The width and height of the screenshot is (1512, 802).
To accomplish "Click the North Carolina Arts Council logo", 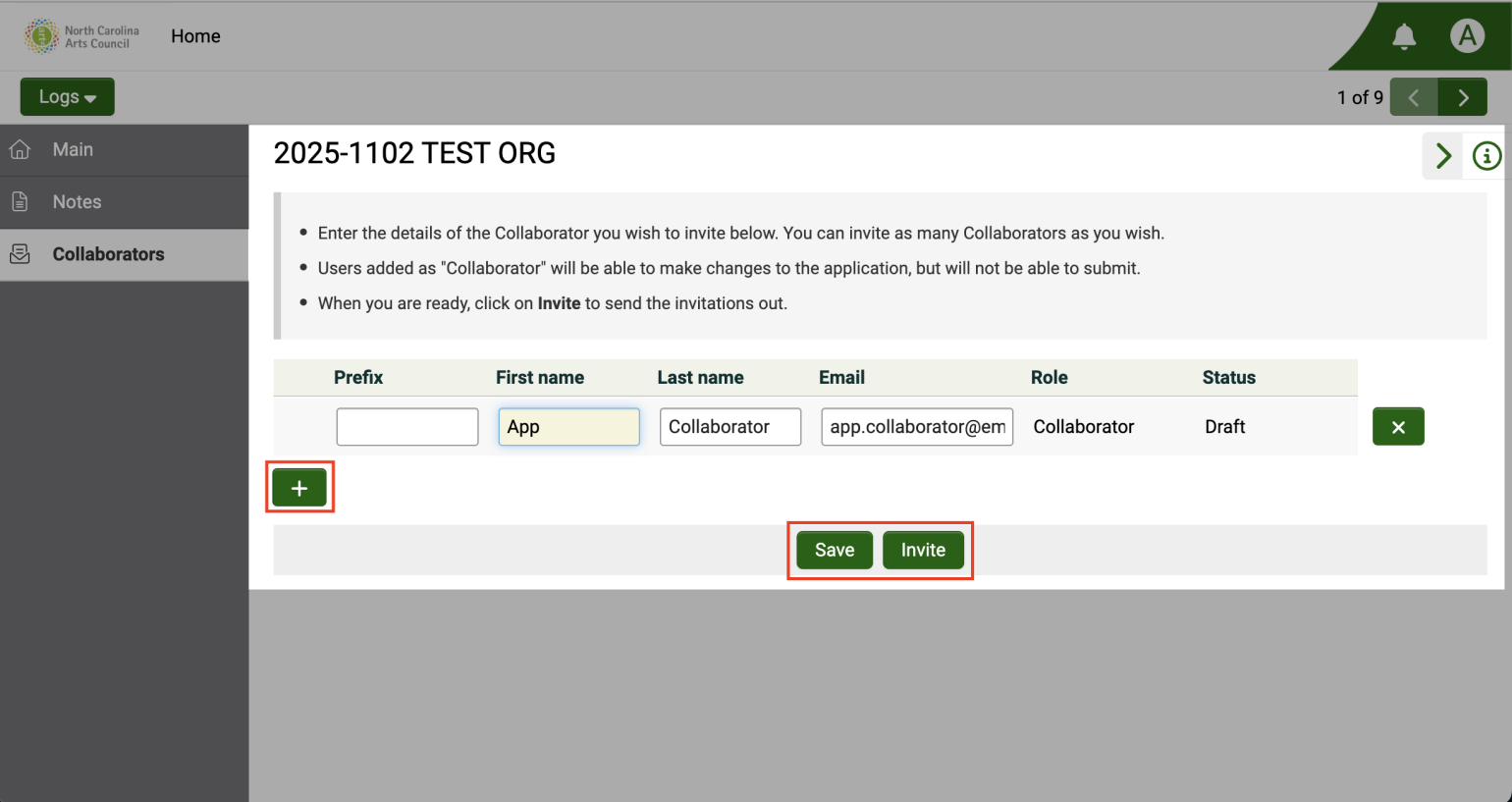I will pos(81,35).
